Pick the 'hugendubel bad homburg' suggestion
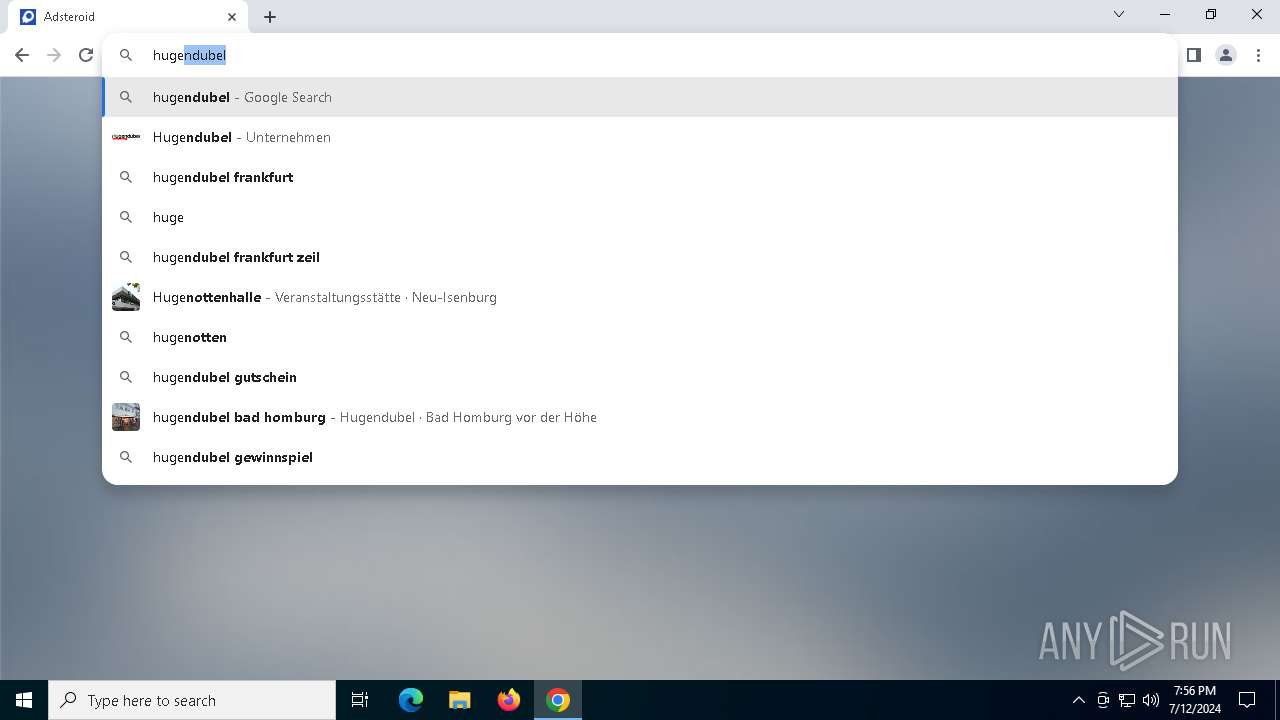Viewport: 1280px width, 720px height. click(640, 417)
